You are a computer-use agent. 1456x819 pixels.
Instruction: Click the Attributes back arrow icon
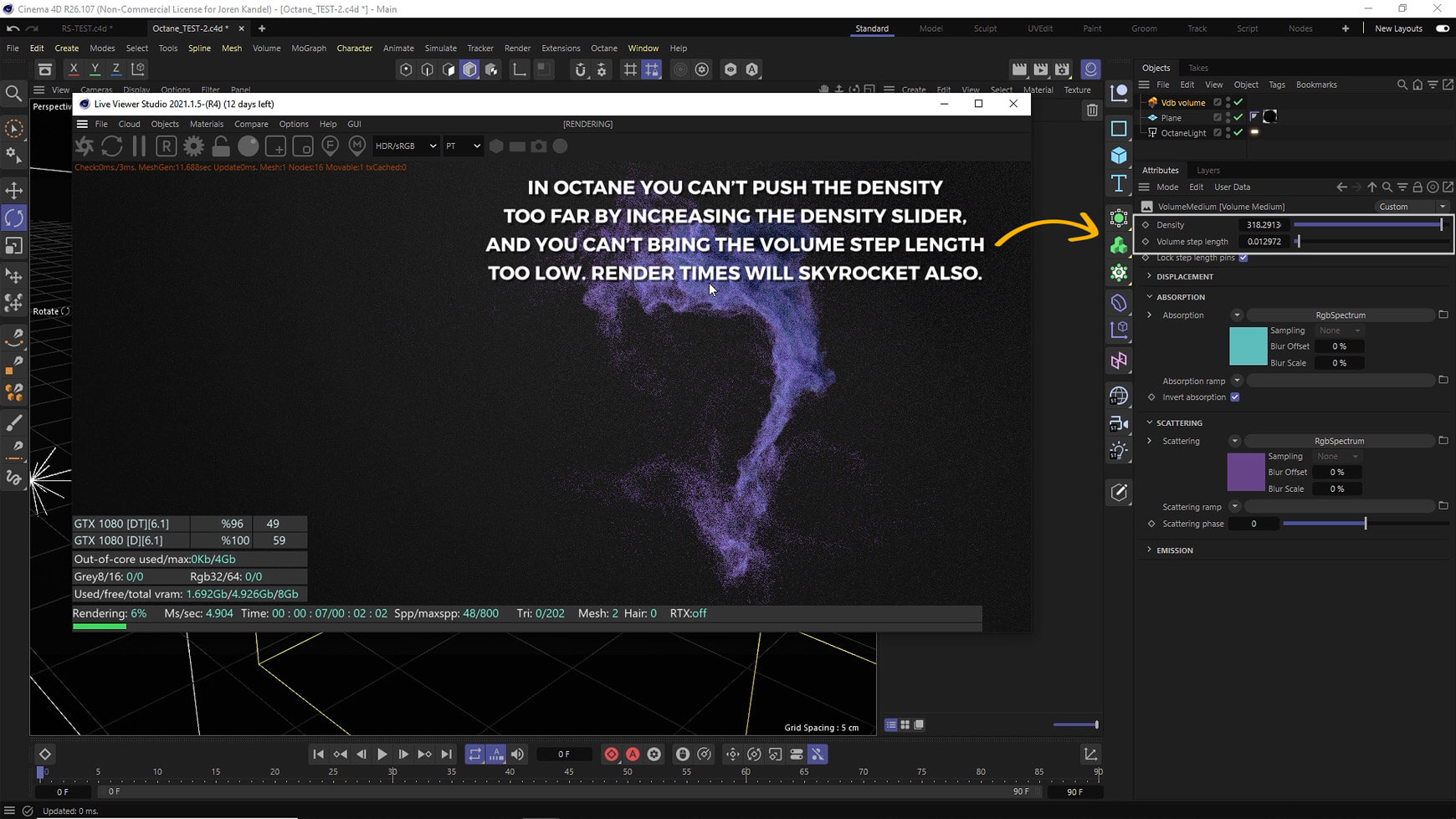[x=1341, y=187]
